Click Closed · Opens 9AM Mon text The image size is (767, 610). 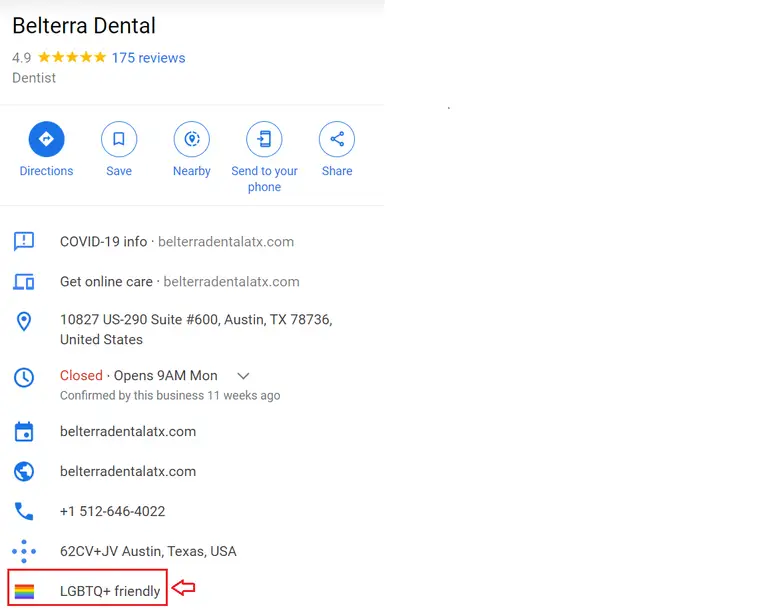coord(138,375)
